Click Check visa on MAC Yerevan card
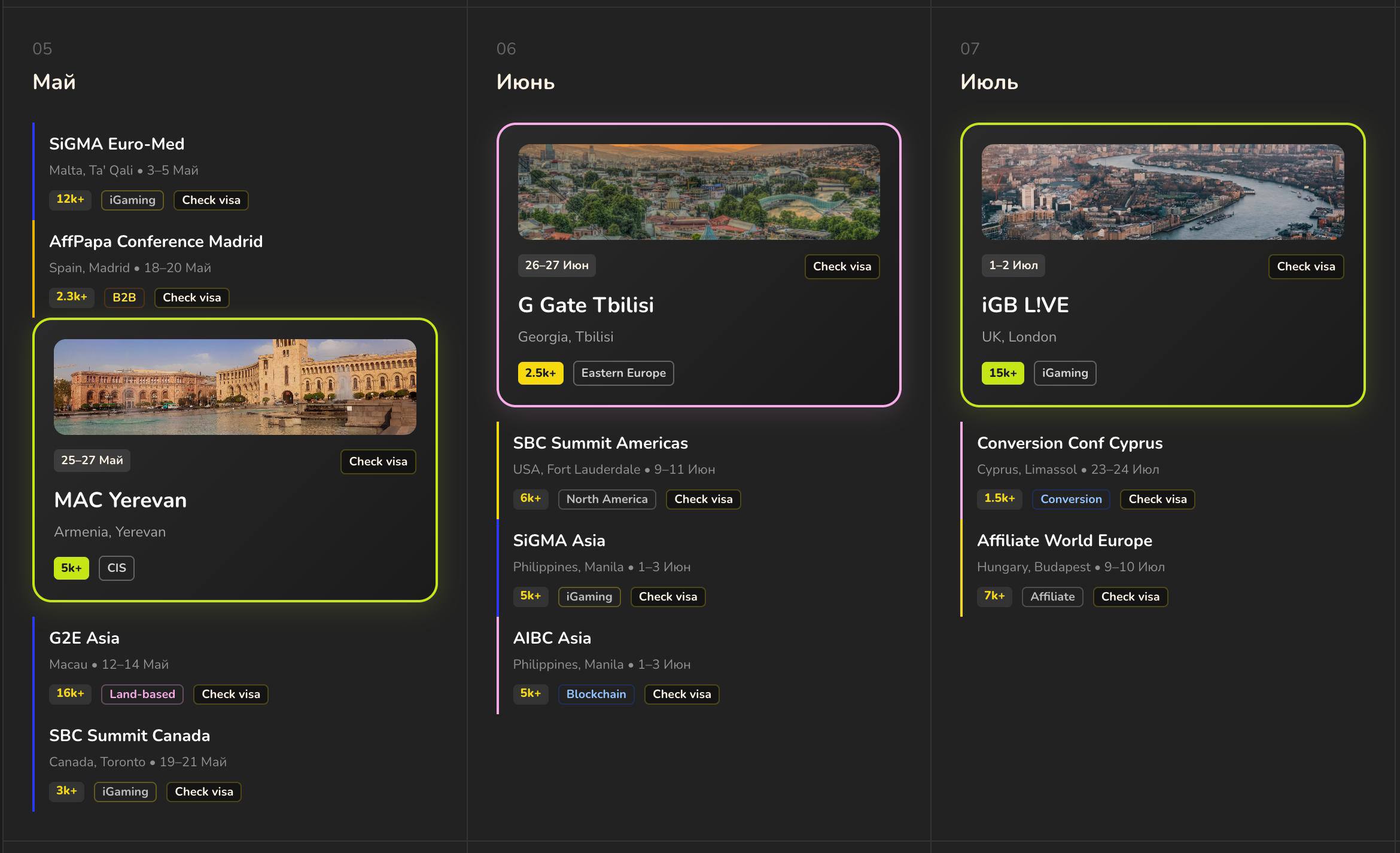Viewport: 1400px width, 853px height. pos(378,461)
